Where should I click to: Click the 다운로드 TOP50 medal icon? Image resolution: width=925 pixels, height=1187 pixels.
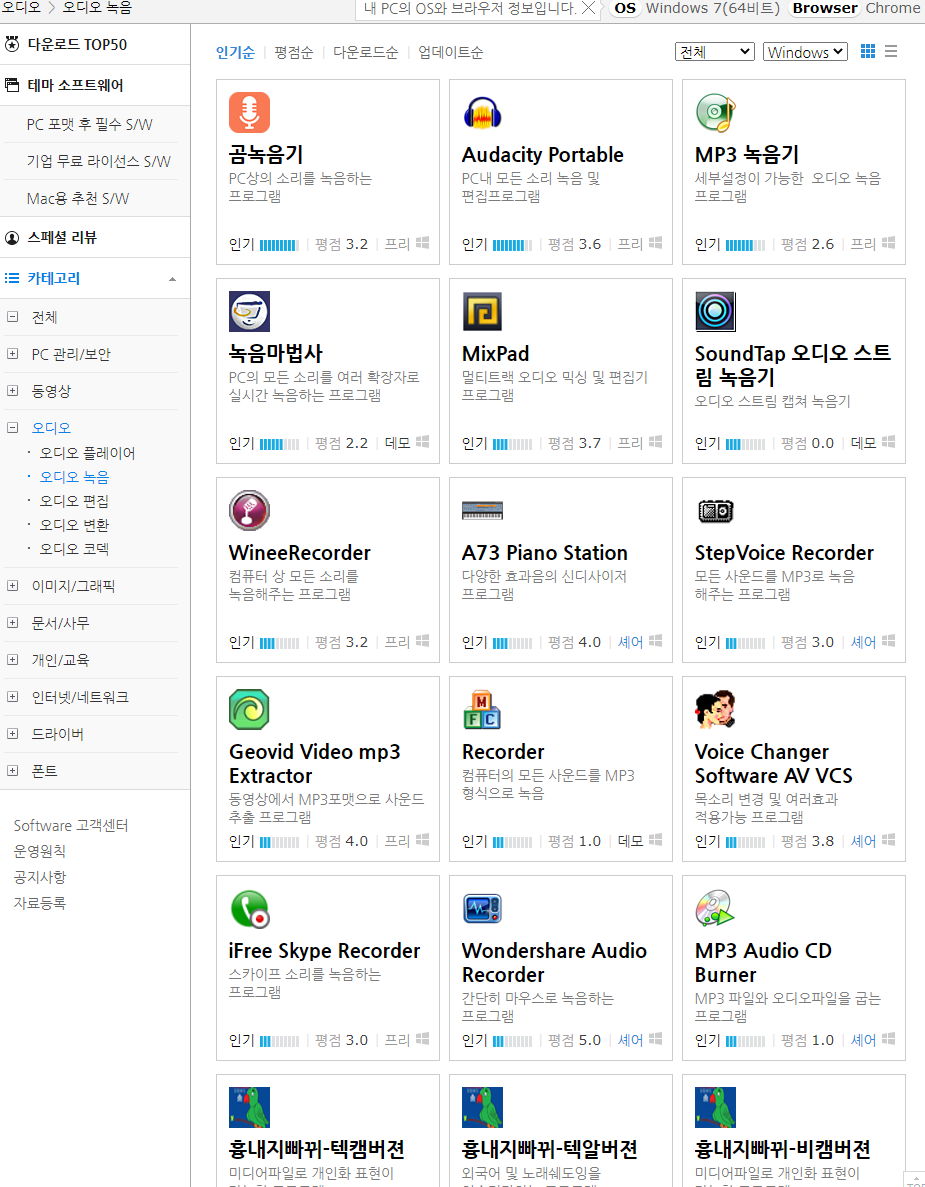(12, 44)
